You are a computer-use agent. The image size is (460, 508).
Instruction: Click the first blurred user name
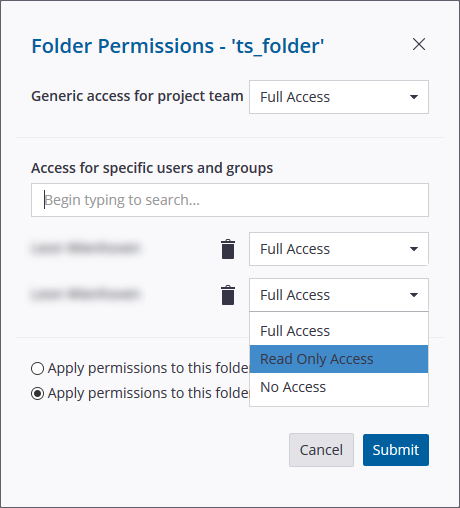86,248
